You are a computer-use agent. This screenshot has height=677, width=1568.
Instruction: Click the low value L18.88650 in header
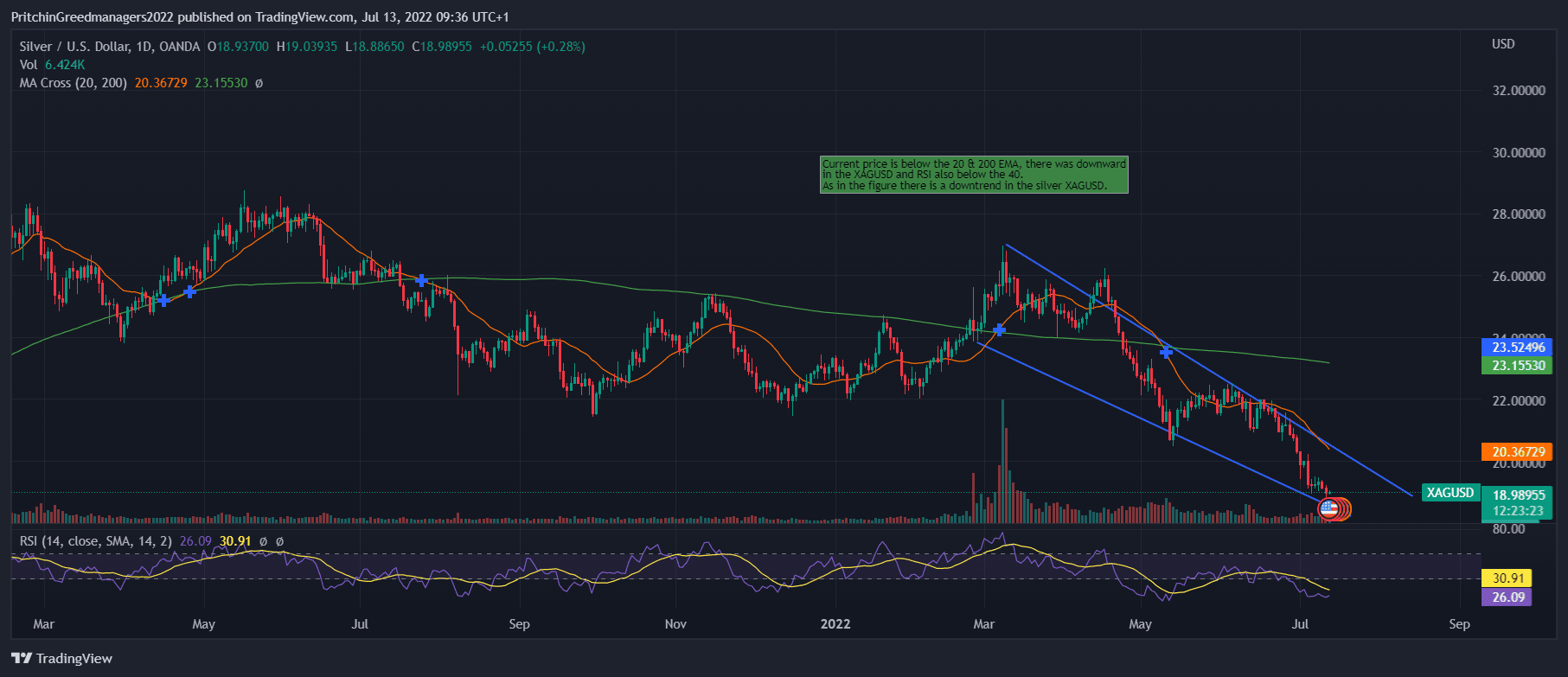click(374, 47)
